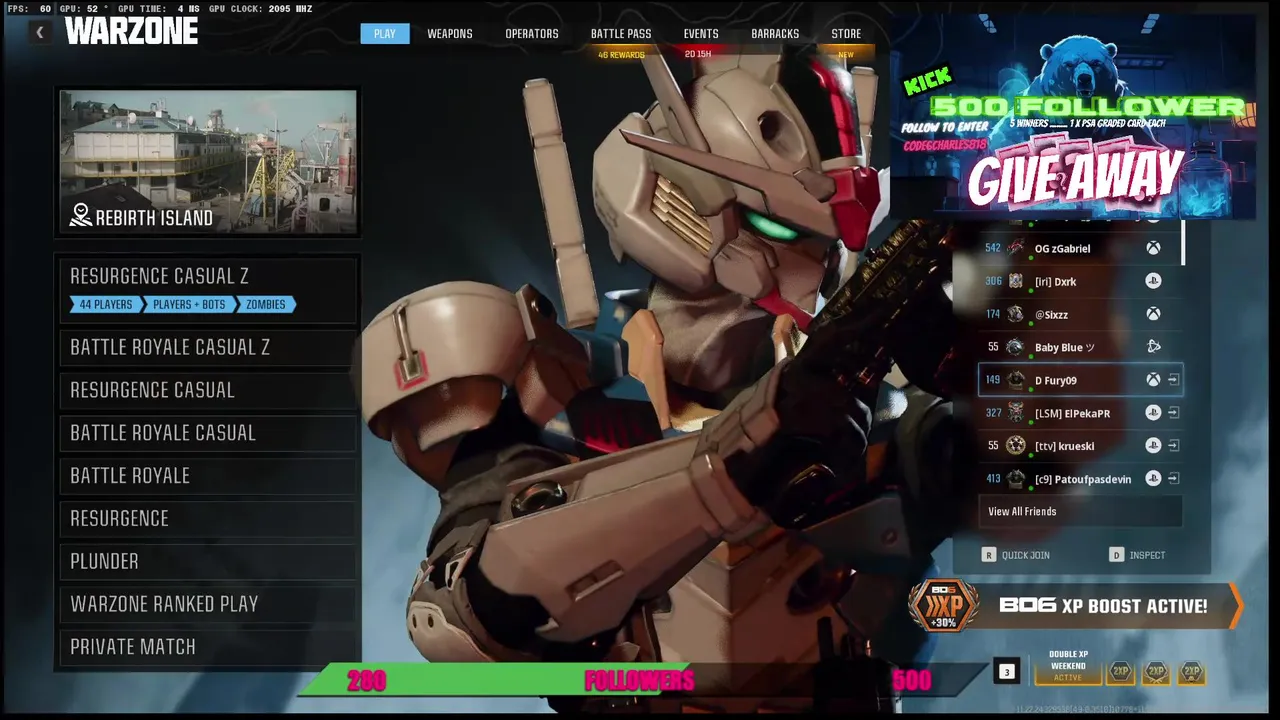This screenshot has width=1280, height=720.
Task: Open the Battle Pass tab
Action: (x=621, y=34)
